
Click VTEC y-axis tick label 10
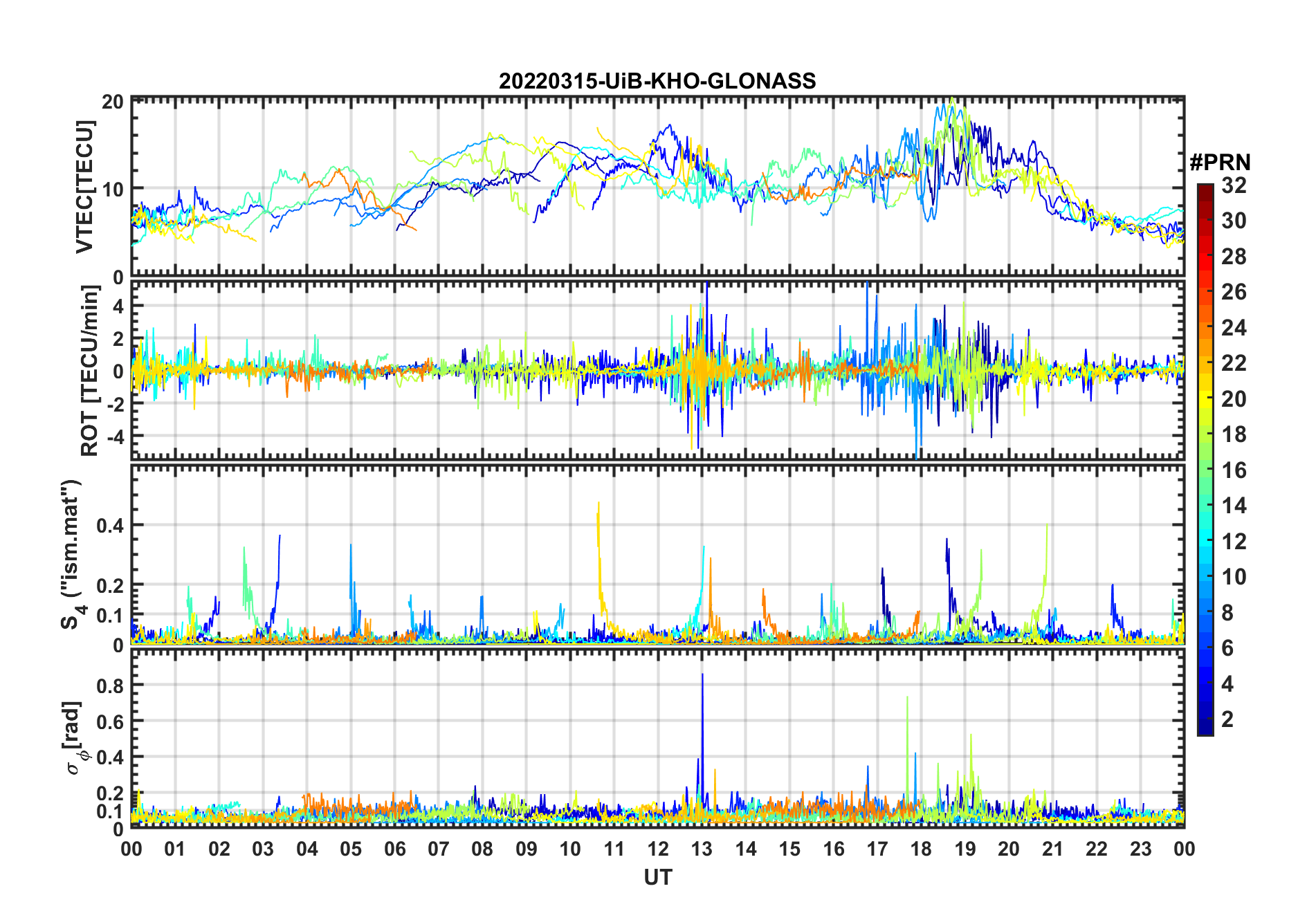point(113,189)
